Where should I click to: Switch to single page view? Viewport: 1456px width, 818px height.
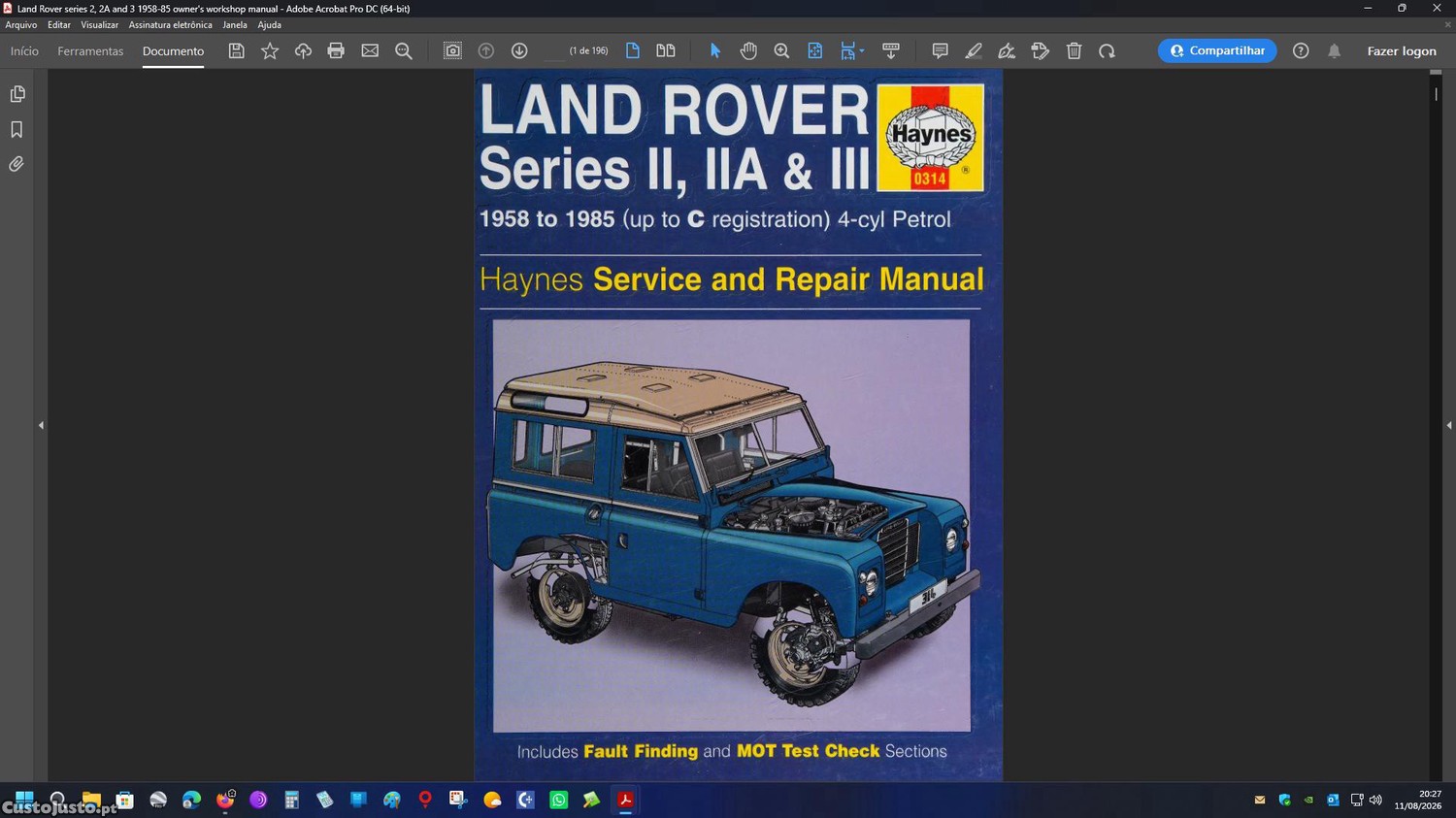point(633,50)
